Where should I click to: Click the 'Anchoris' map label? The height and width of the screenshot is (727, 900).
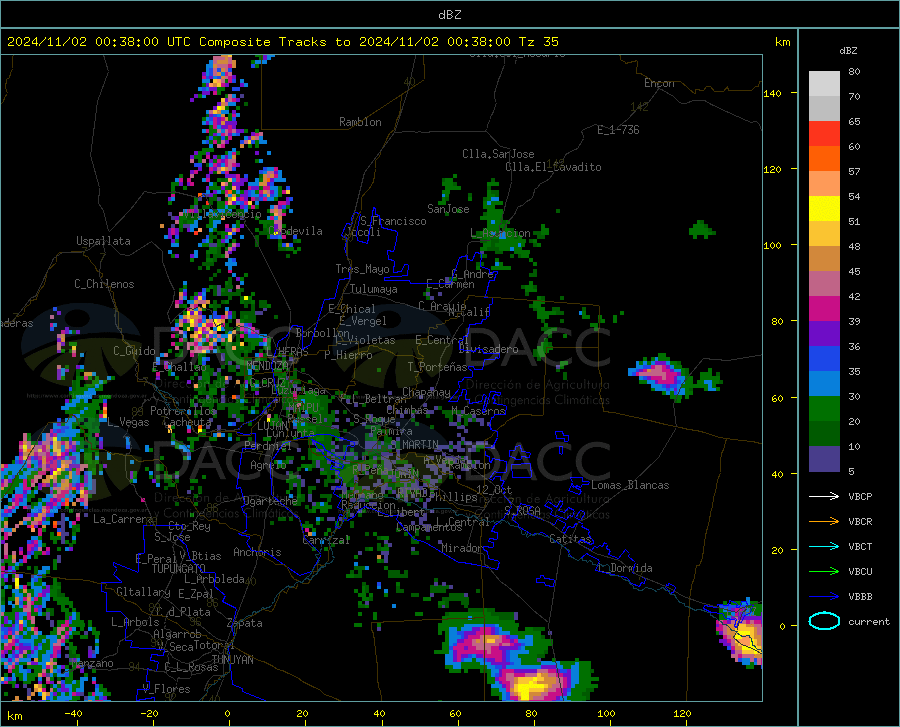pos(257,552)
